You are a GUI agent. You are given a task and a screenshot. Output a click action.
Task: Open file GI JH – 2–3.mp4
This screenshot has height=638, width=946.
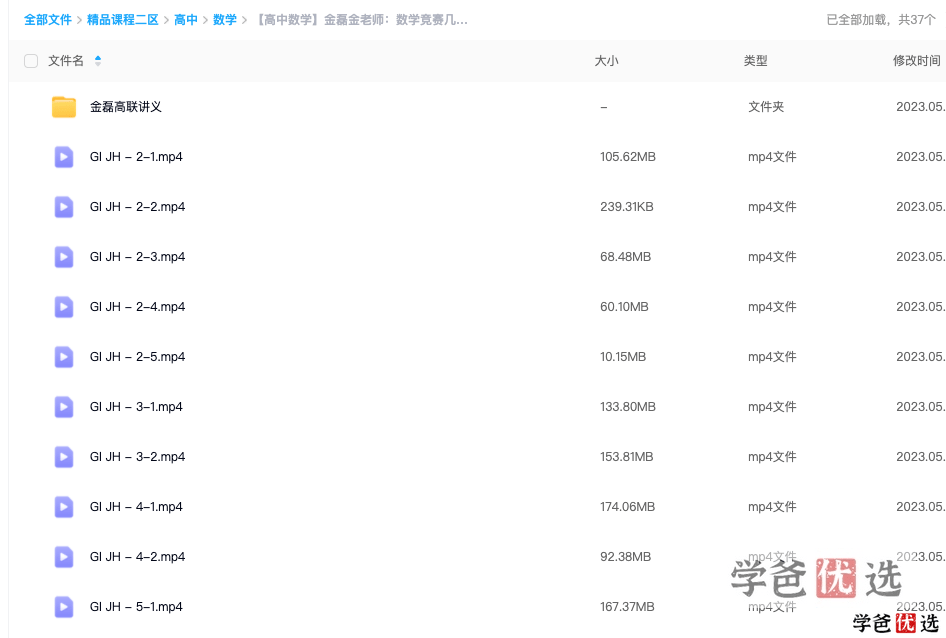[138, 257]
